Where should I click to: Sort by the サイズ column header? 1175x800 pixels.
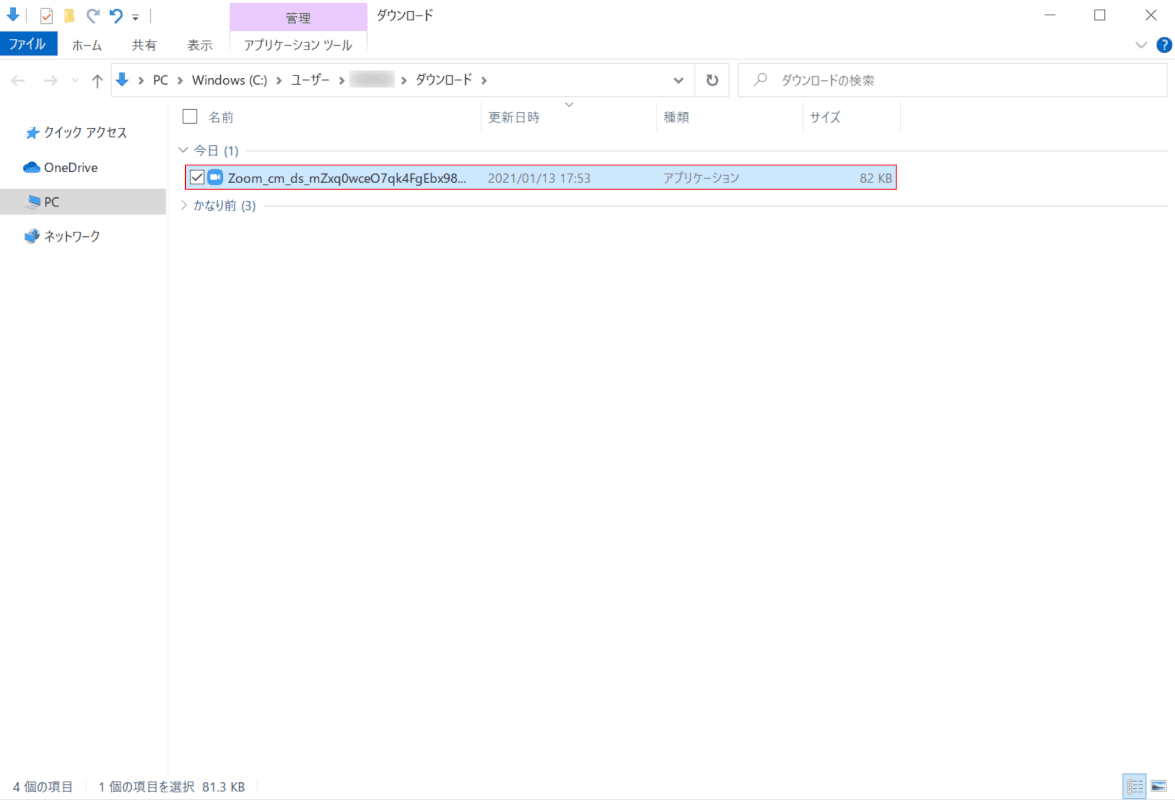tap(825, 118)
